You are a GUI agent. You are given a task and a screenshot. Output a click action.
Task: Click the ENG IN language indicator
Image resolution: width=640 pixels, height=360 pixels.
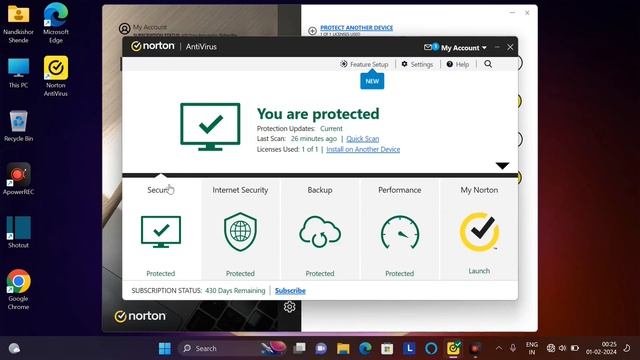(x=531, y=348)
